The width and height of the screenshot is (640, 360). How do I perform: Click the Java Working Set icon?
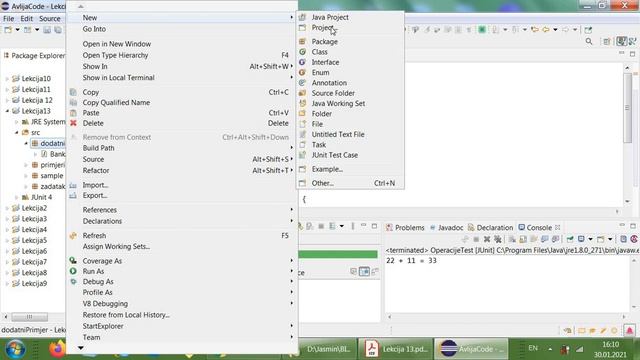(x=302, y=103)
